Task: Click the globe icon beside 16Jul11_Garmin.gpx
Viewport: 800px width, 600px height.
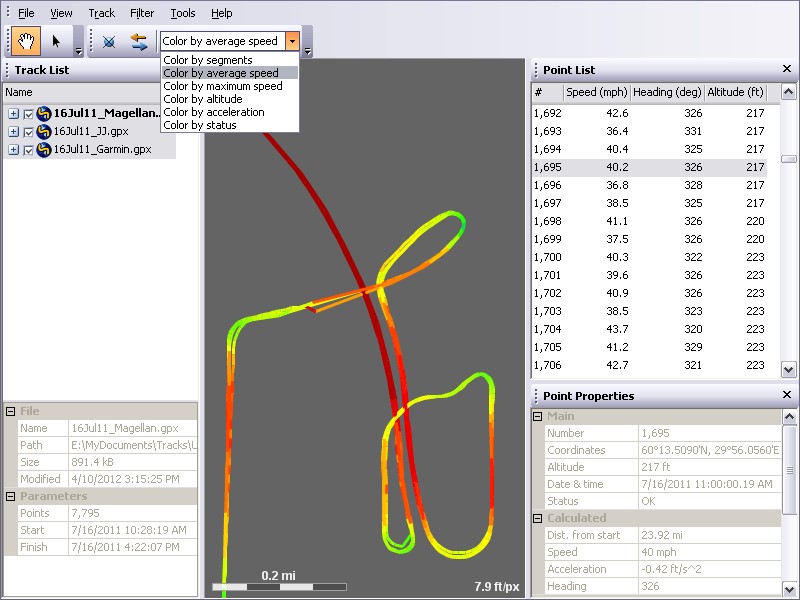Action: [x=45, y=148]
